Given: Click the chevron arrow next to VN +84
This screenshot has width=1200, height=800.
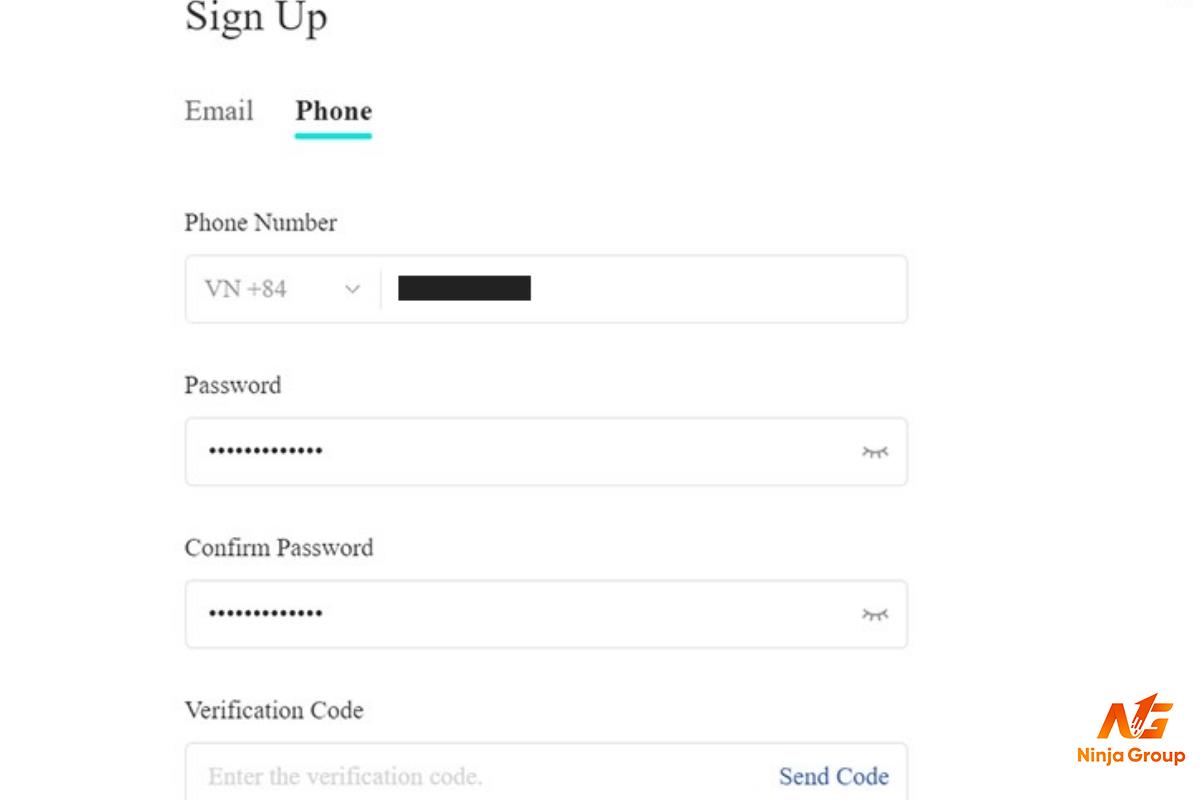Looking at the screenshot, I should (352, 289).
